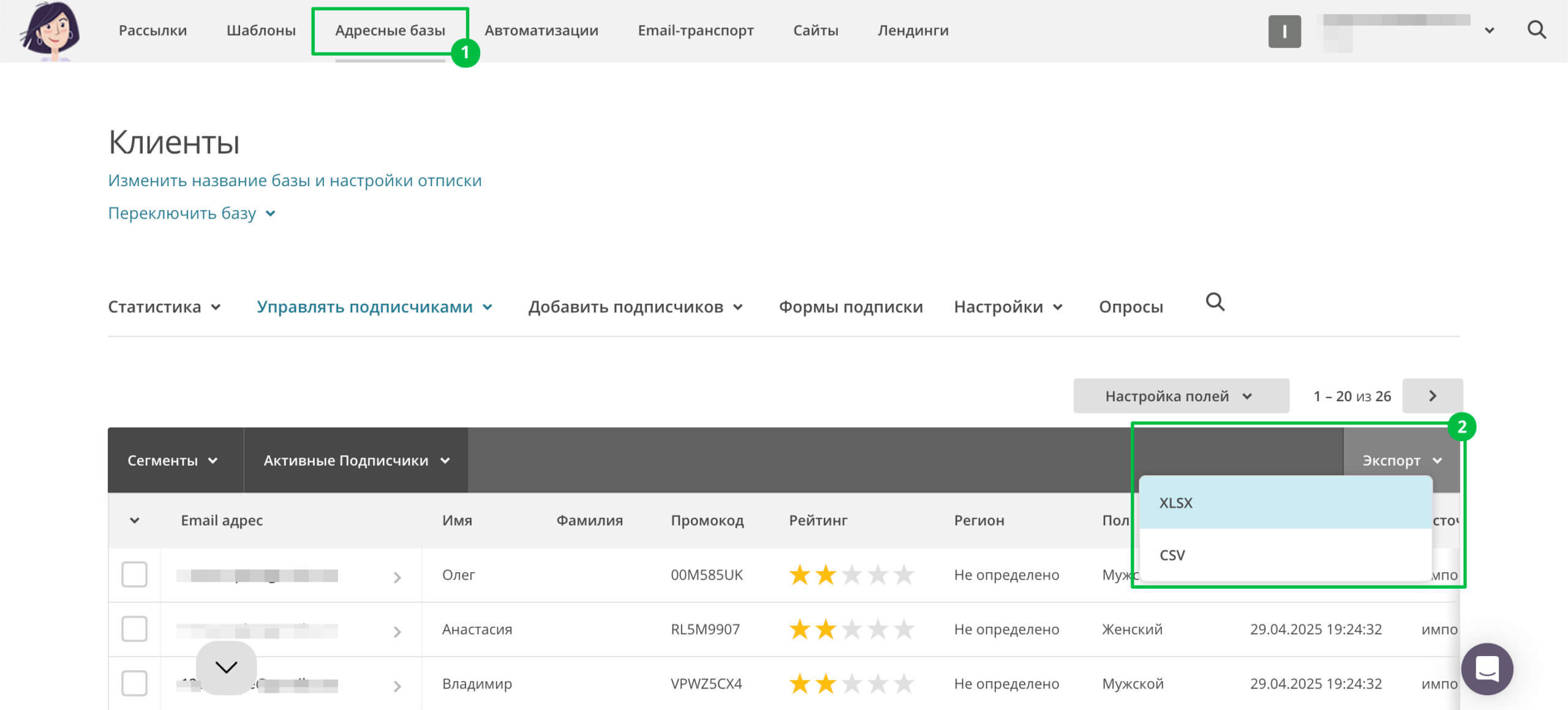Click the subscriber search magnifier icon
1568x710 pixels.
[x=1215, y=302]
